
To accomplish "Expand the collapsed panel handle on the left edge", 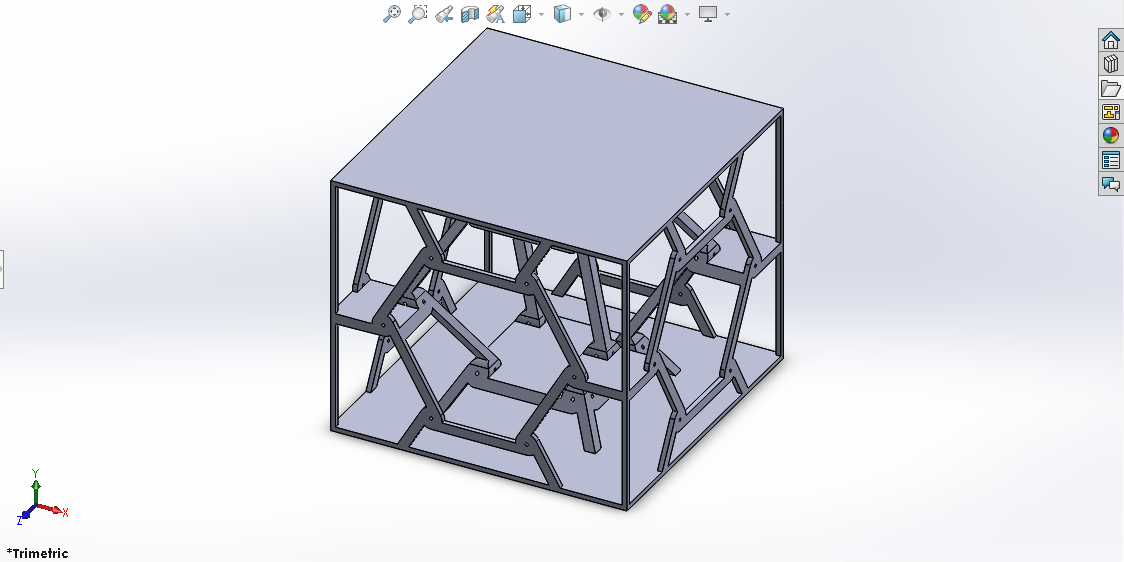I will (x=1, y=270).
